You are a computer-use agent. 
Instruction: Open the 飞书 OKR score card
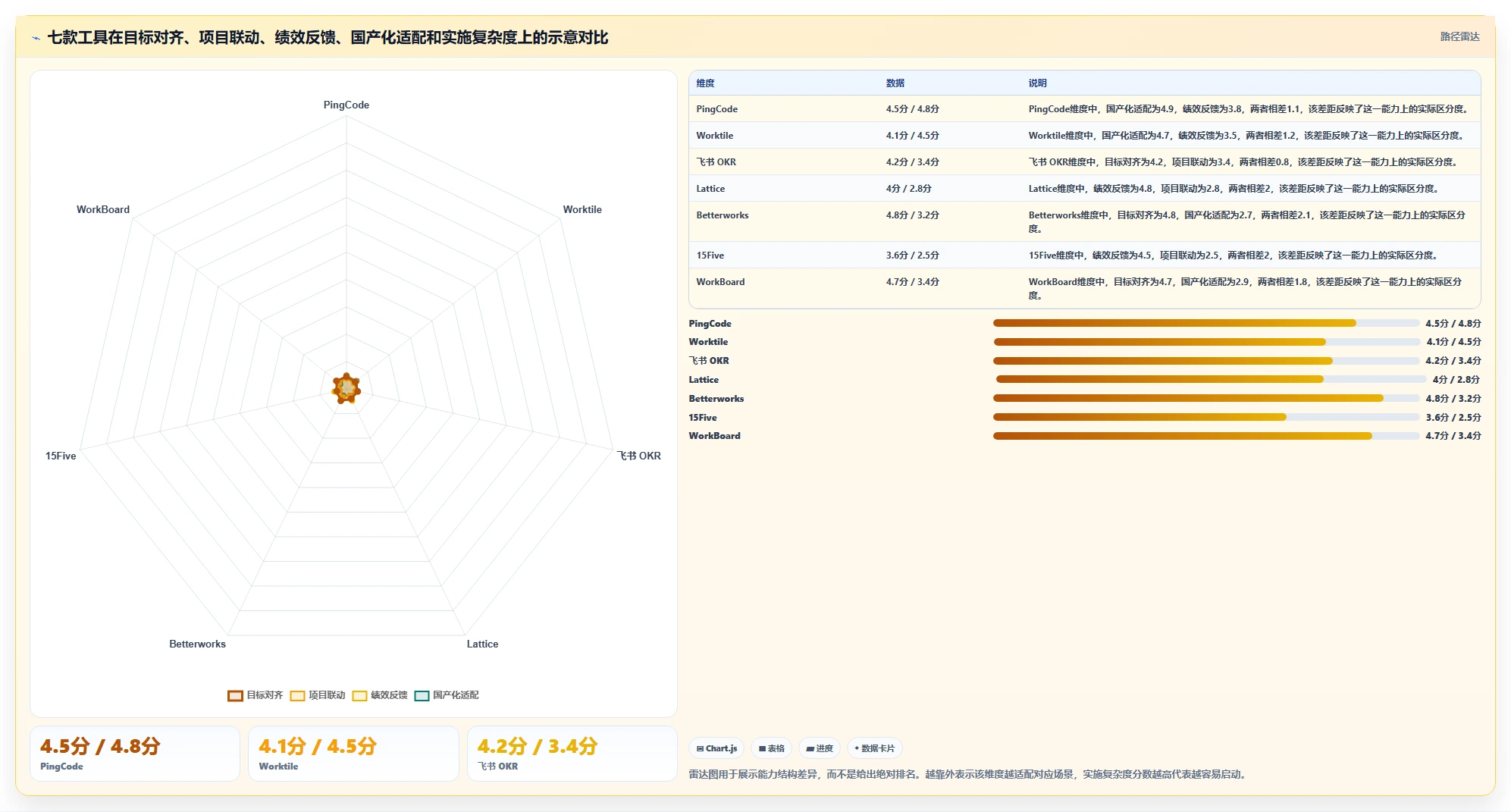(x=572, y=754)
